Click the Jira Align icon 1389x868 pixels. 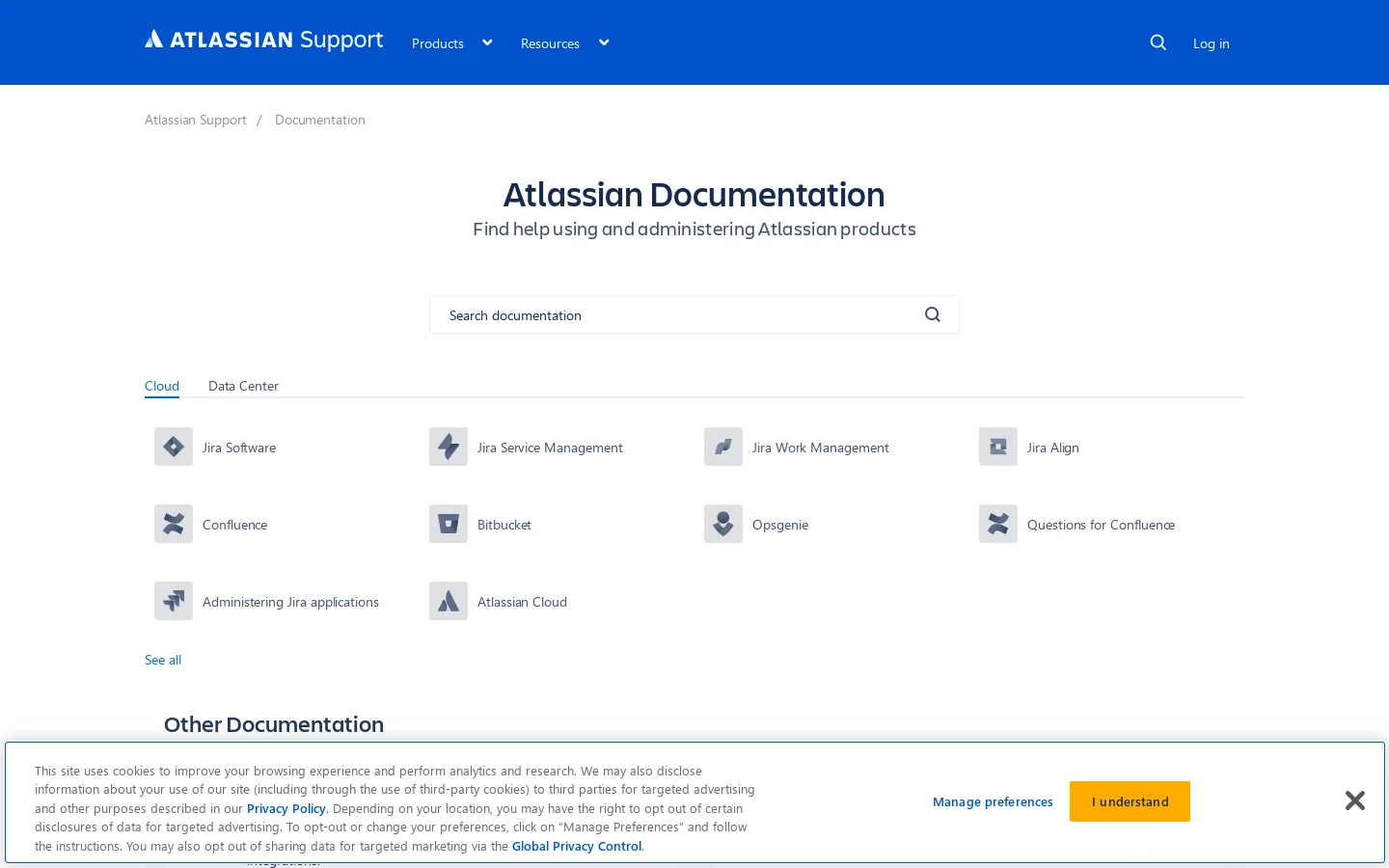coord(998,447)
